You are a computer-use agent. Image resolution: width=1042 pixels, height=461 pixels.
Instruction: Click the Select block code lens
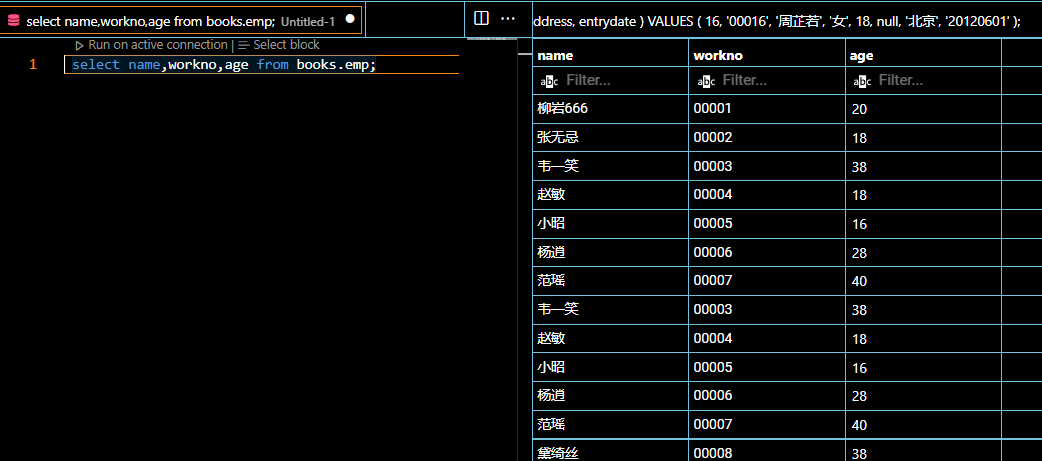279,45
